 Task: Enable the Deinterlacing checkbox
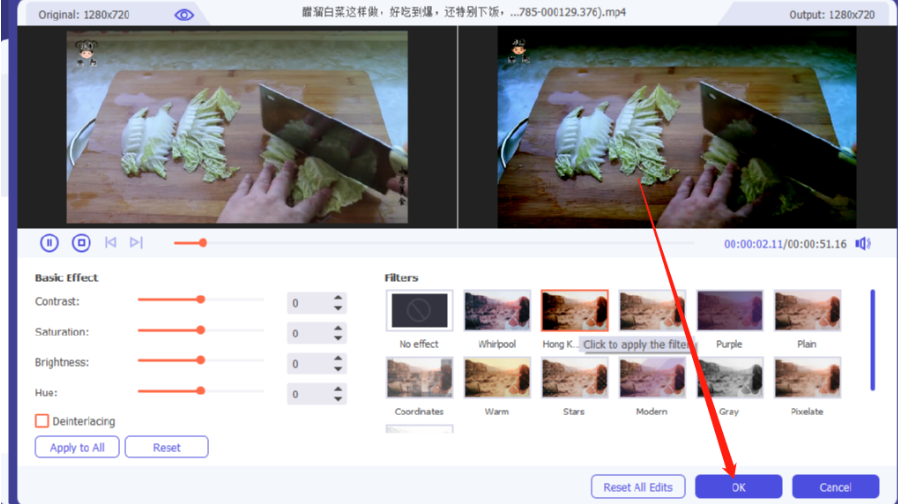click(x=42, y=421)
